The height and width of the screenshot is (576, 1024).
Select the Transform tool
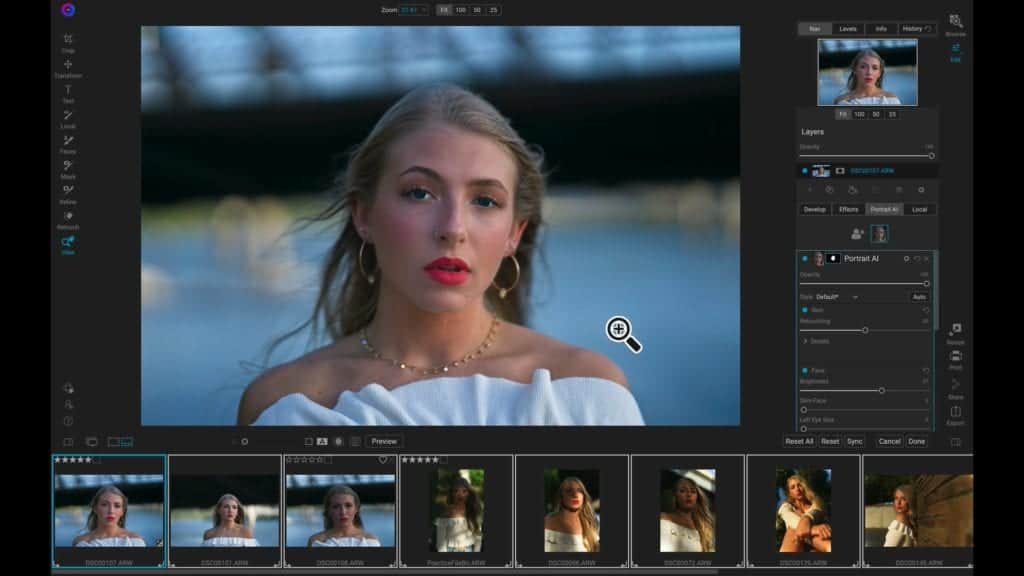(x=68, y=69)
